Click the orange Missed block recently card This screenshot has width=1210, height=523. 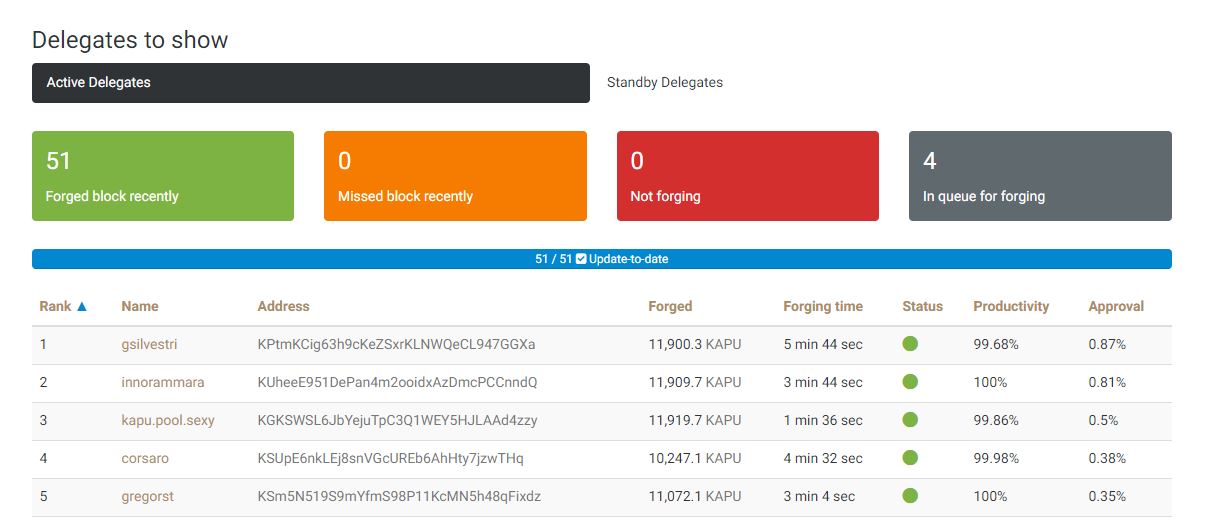(x=455, y=176)
